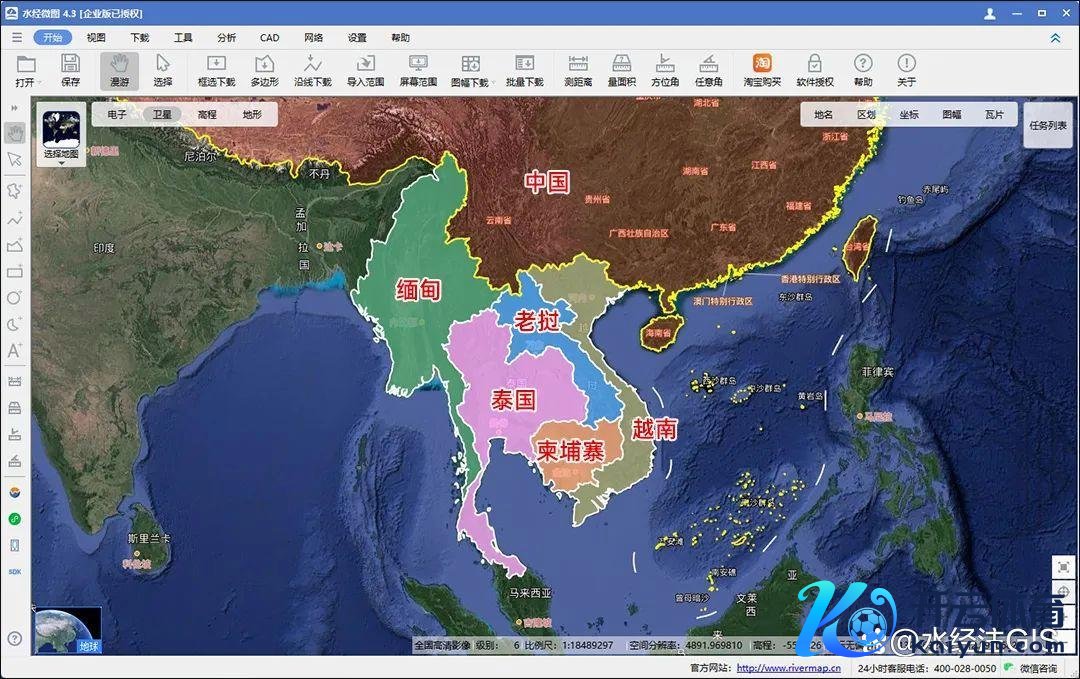
Task: Select the text annotation 'A' tool in sidebar
Action: (x=14, y=351)
